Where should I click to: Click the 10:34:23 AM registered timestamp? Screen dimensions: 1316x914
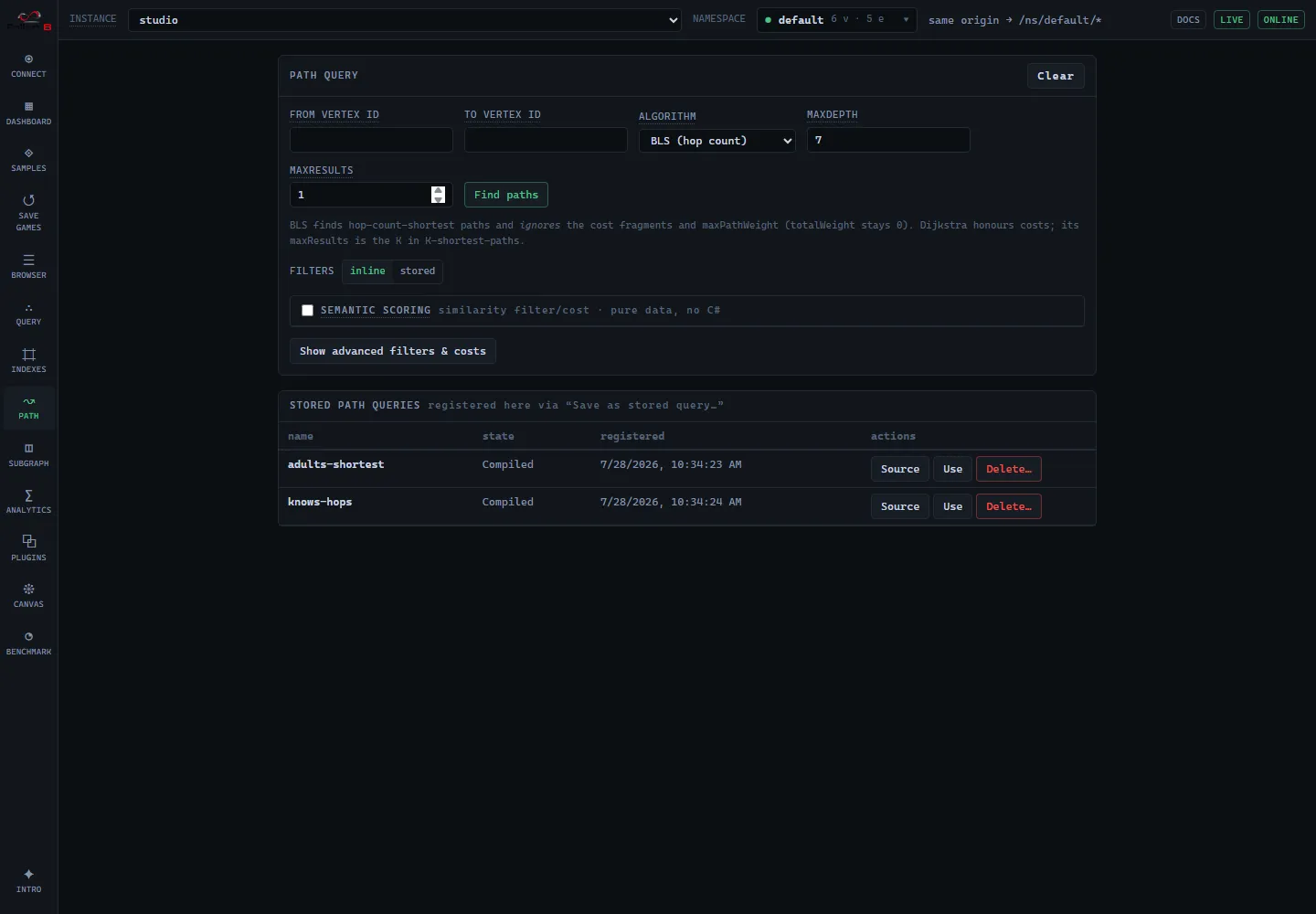click(671, 465)
